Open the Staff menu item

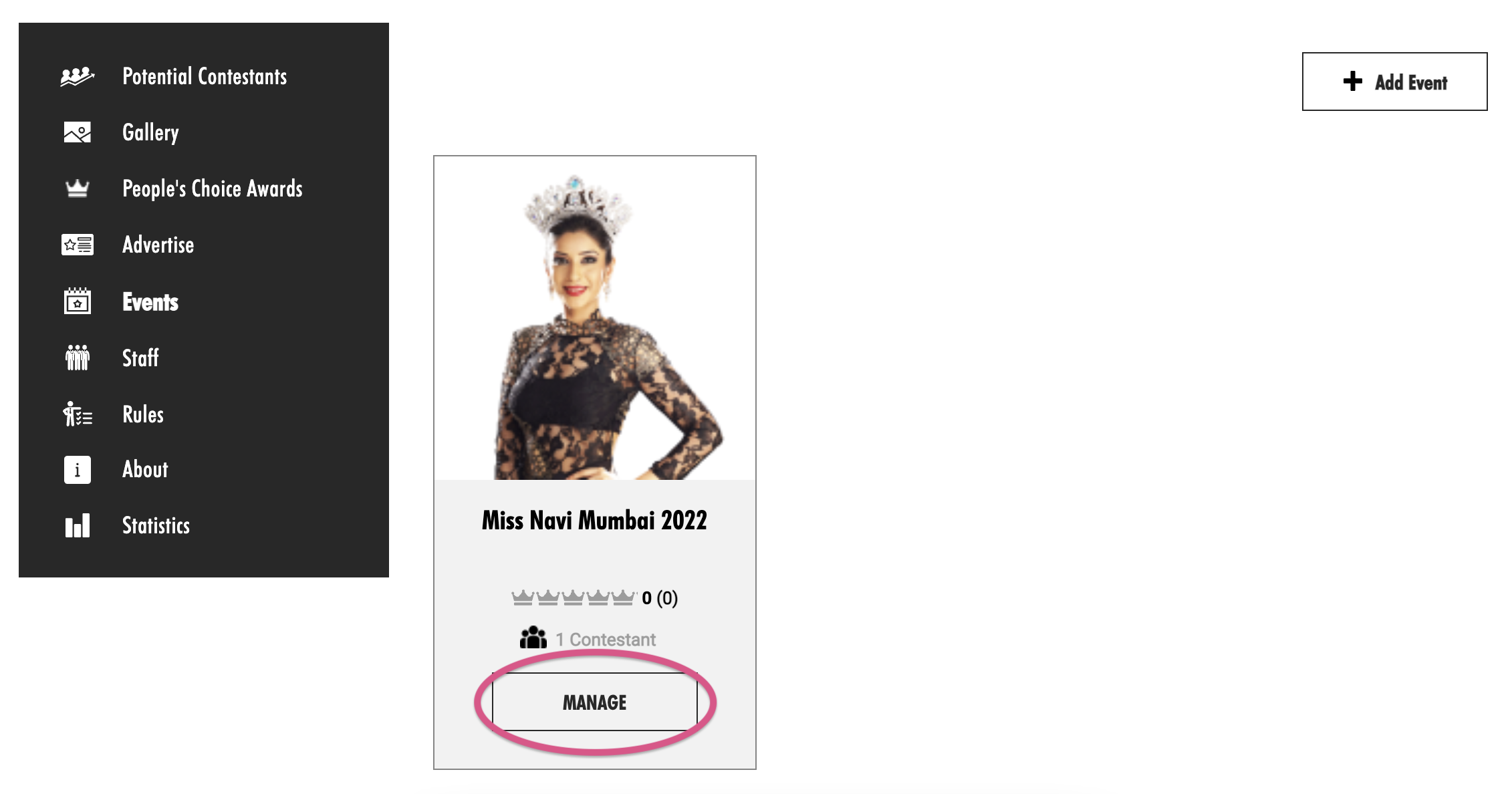point(140,358)
